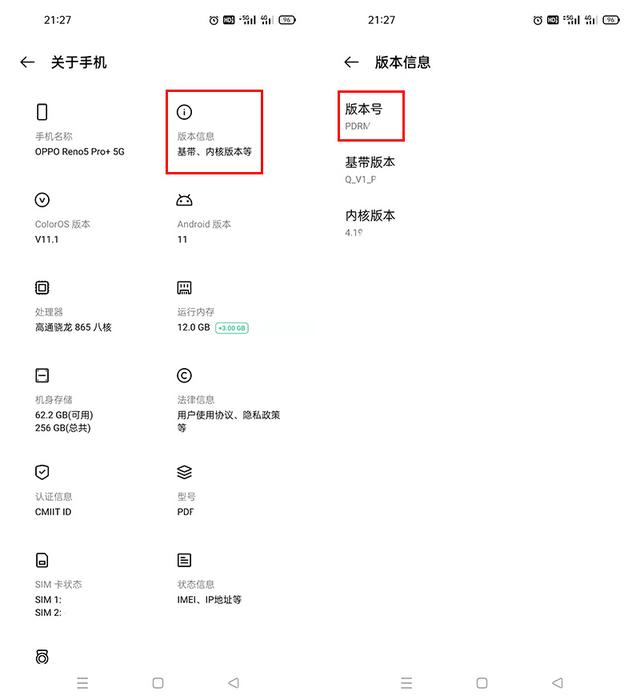This screenshot has height=696, width=640.
Task: Tap the phone icon above 手机名称
Action: pos(42,112)
